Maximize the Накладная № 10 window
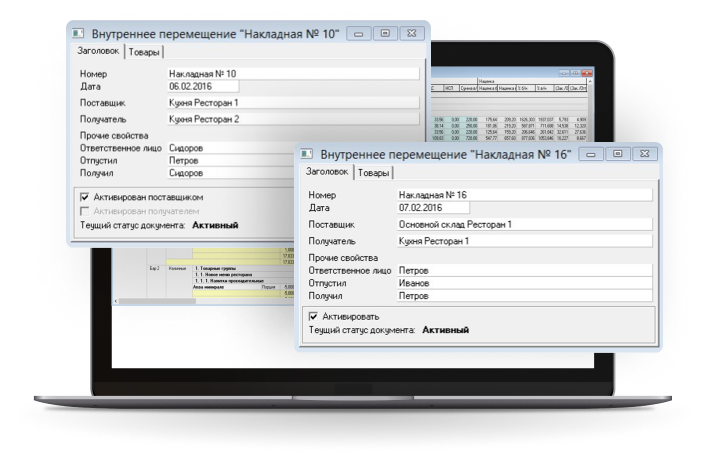707x457 pixels. pos(385,34)
